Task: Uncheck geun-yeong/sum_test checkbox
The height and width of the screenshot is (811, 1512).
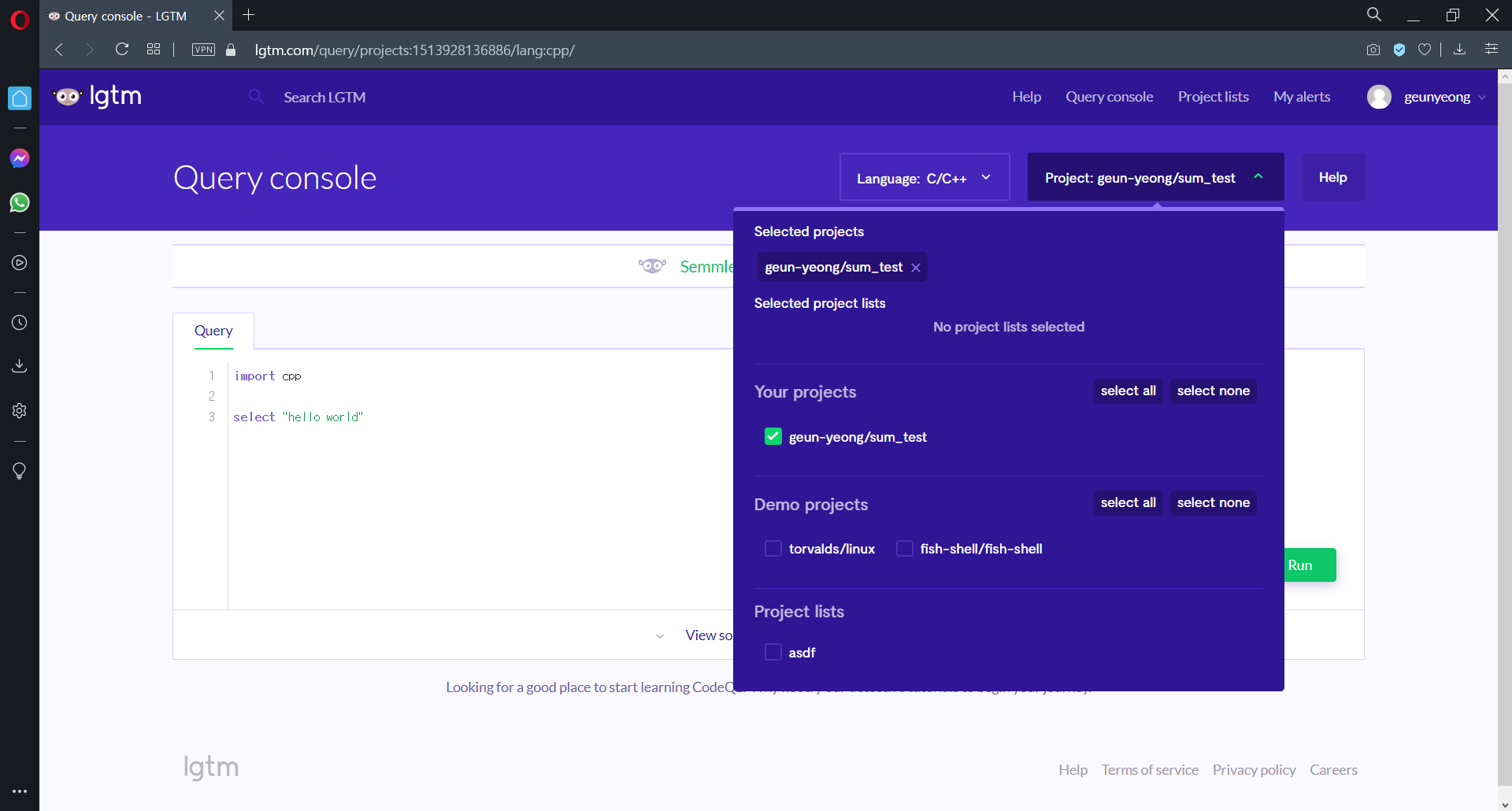Action: [773, 437]
